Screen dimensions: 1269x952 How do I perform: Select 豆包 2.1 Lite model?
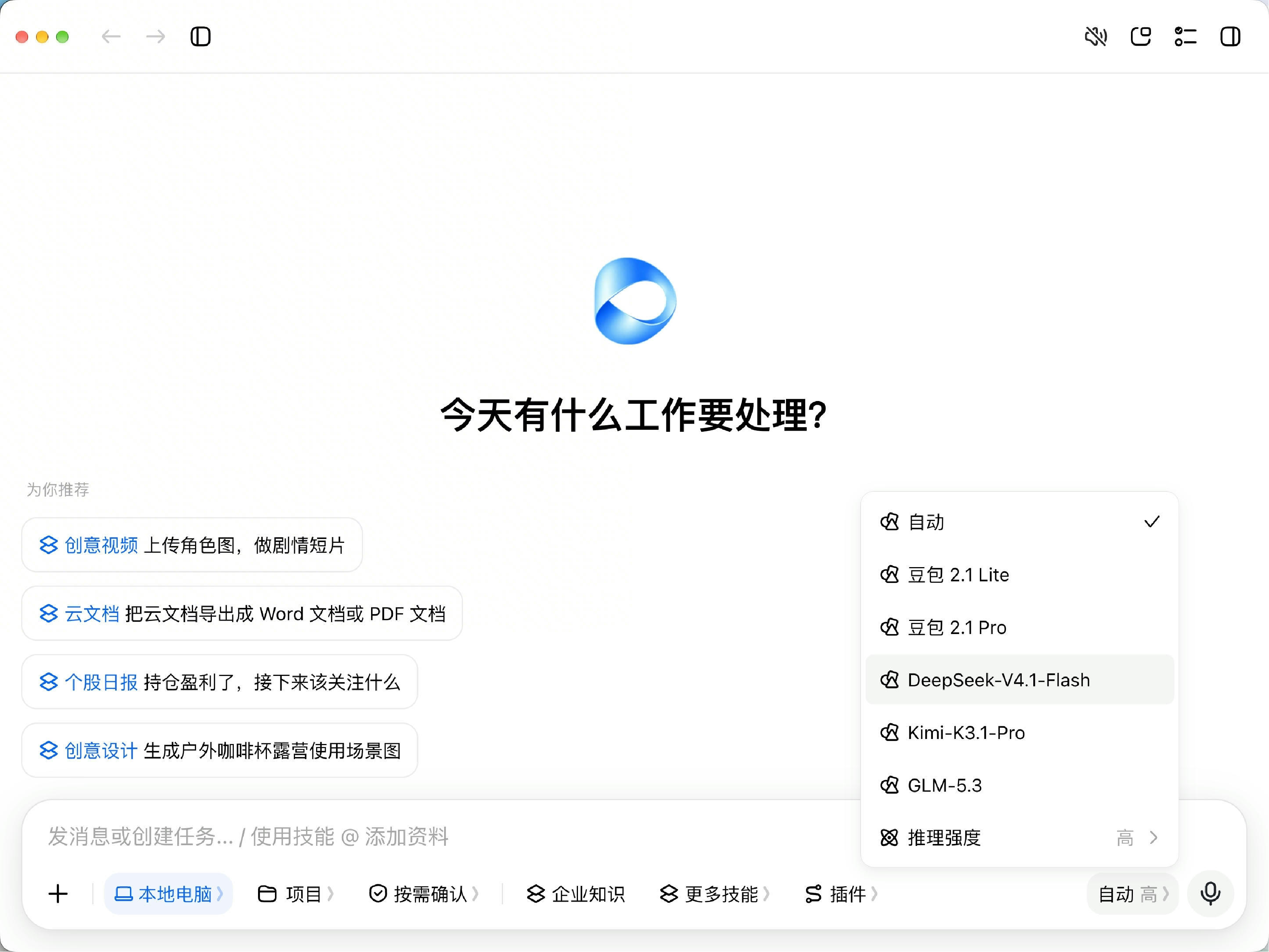pyautogui.click(x=1019, y=575)
